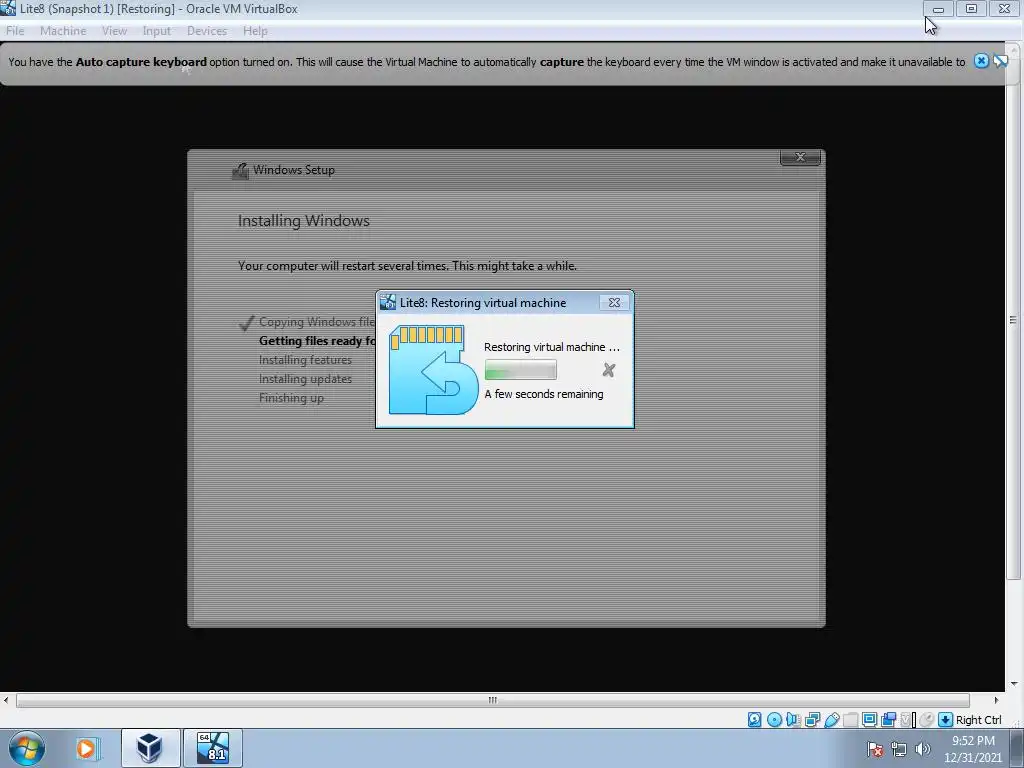Click the Windows Setup title icon
Image resolution: width=1024 pixels, height=768 pixels.
coord(240,170)
